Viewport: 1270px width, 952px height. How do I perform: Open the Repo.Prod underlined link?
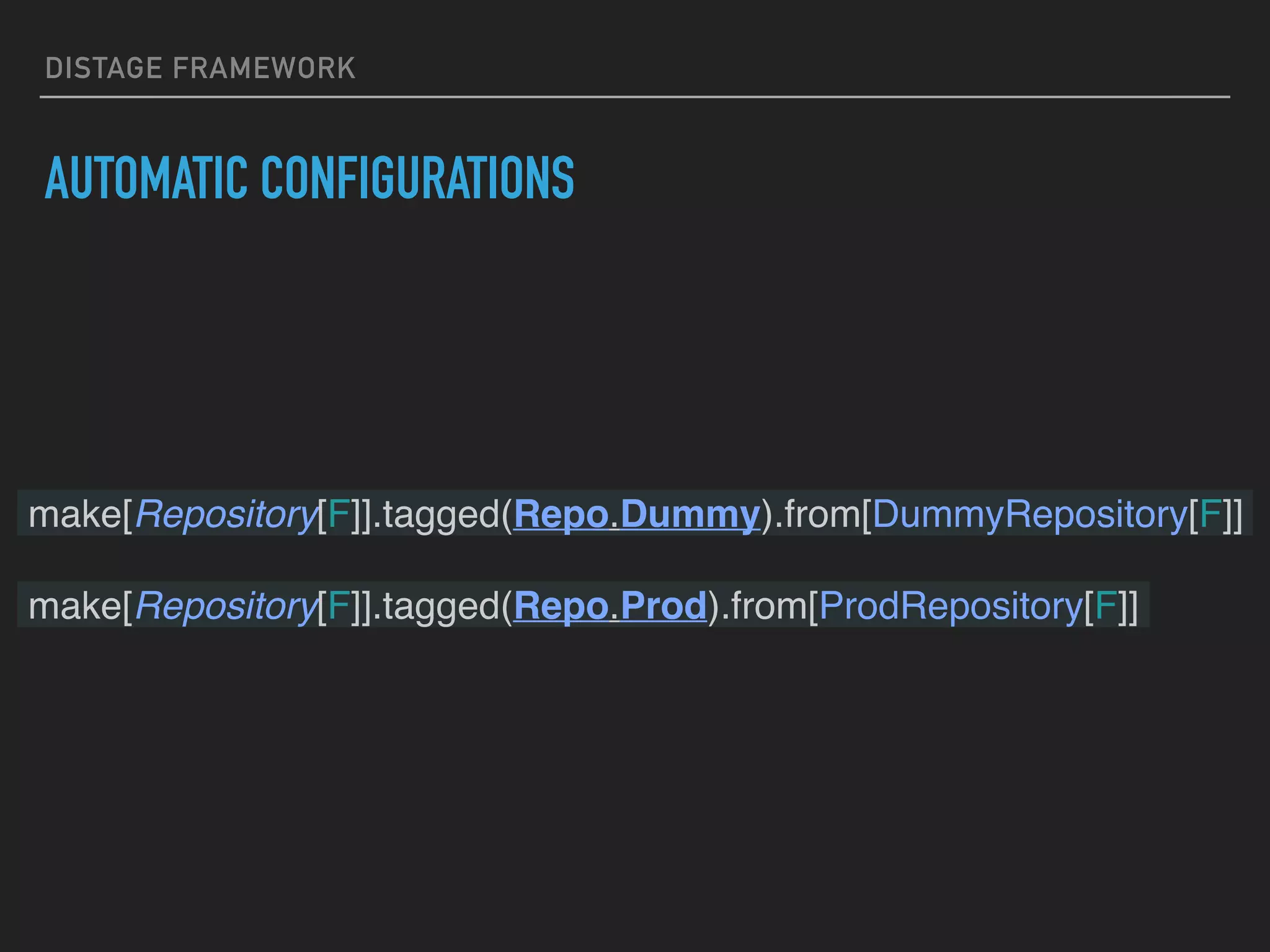pos(610,606)
